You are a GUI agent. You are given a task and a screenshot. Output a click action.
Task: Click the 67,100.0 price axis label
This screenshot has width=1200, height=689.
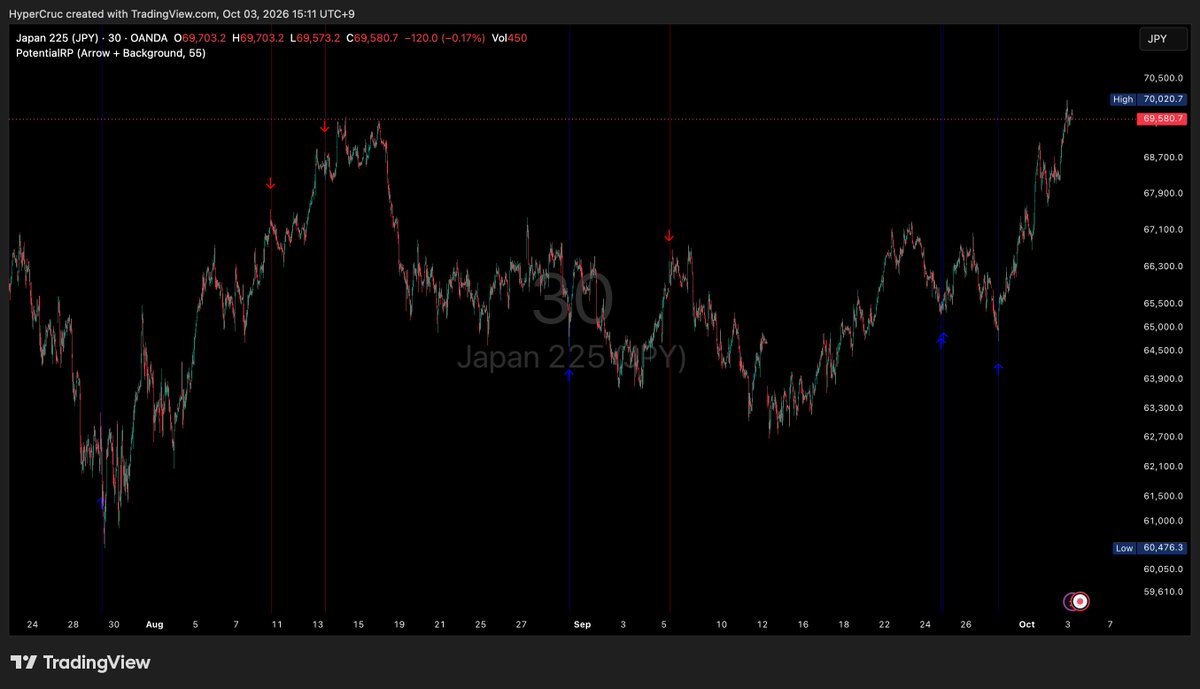[1162, 229]
